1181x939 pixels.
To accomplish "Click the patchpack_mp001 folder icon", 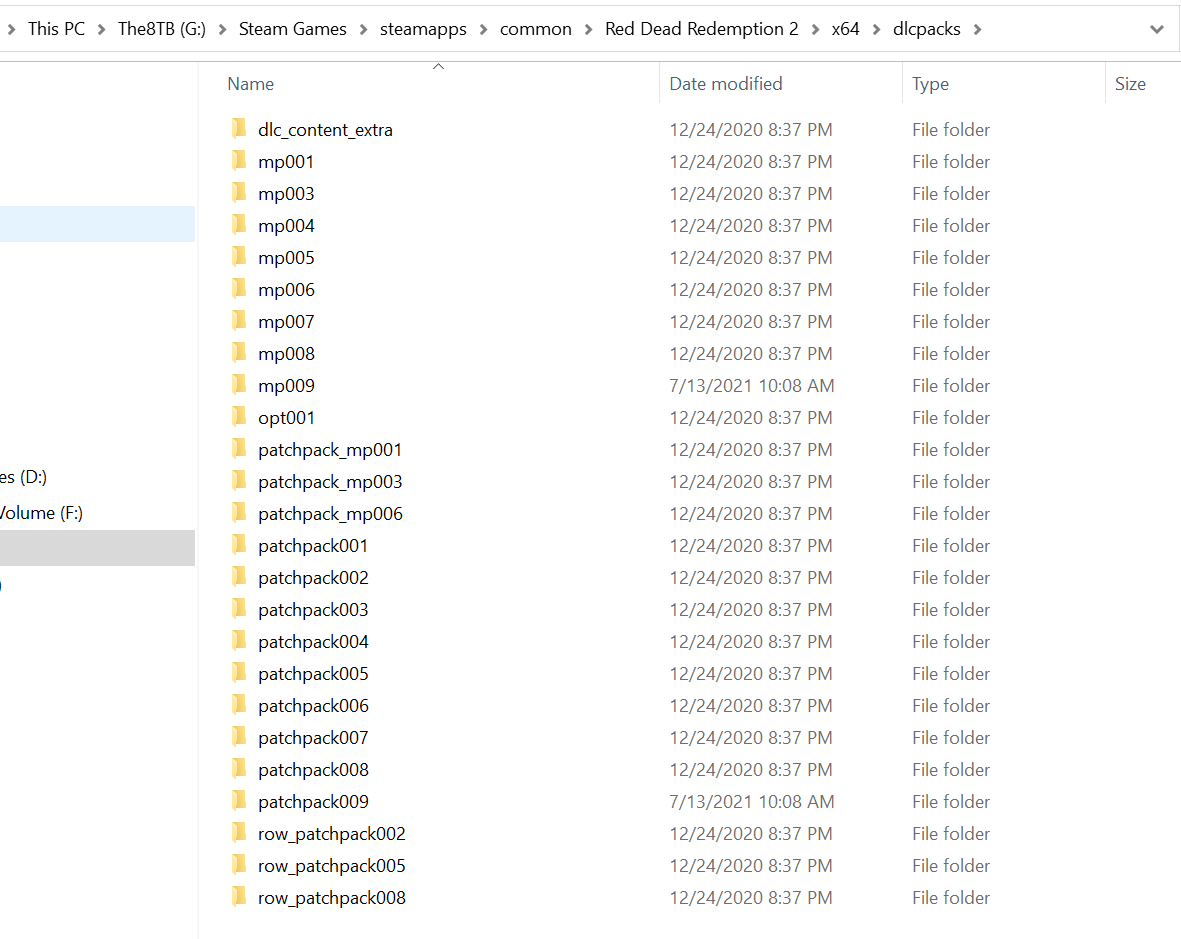I will tap(239, 449).
